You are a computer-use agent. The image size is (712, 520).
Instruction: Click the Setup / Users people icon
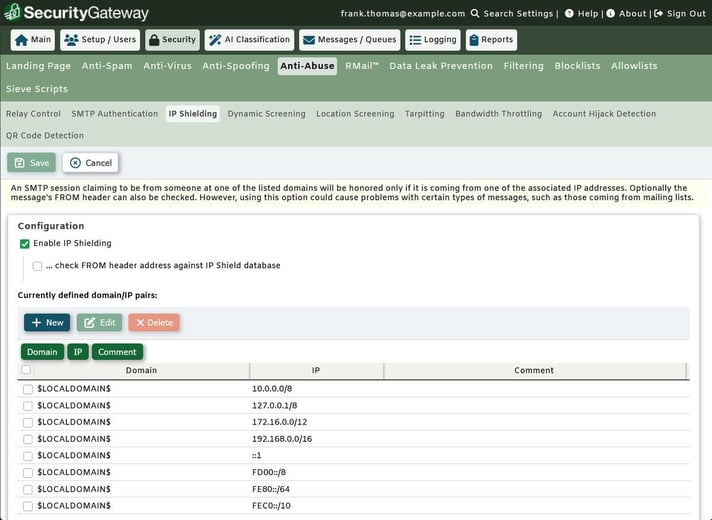71,40
